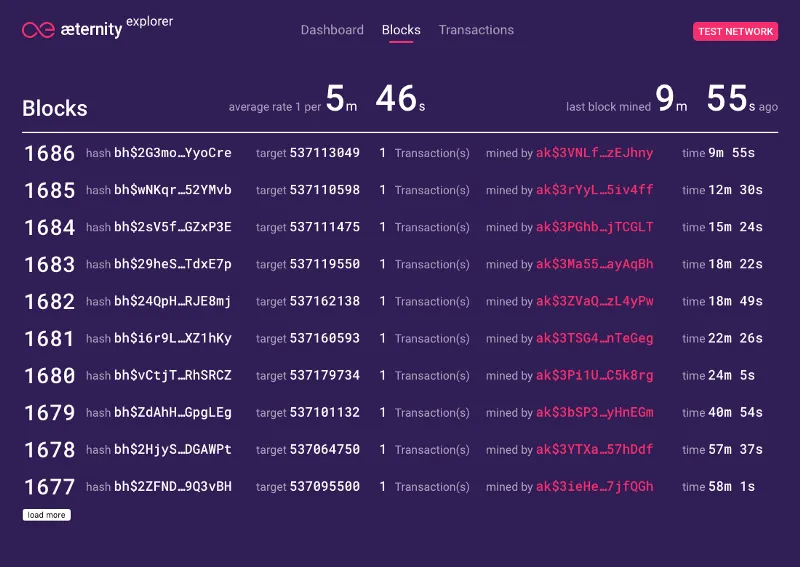Select hash bh$2HjyS…DGAWPt

[x=173, y=449]
